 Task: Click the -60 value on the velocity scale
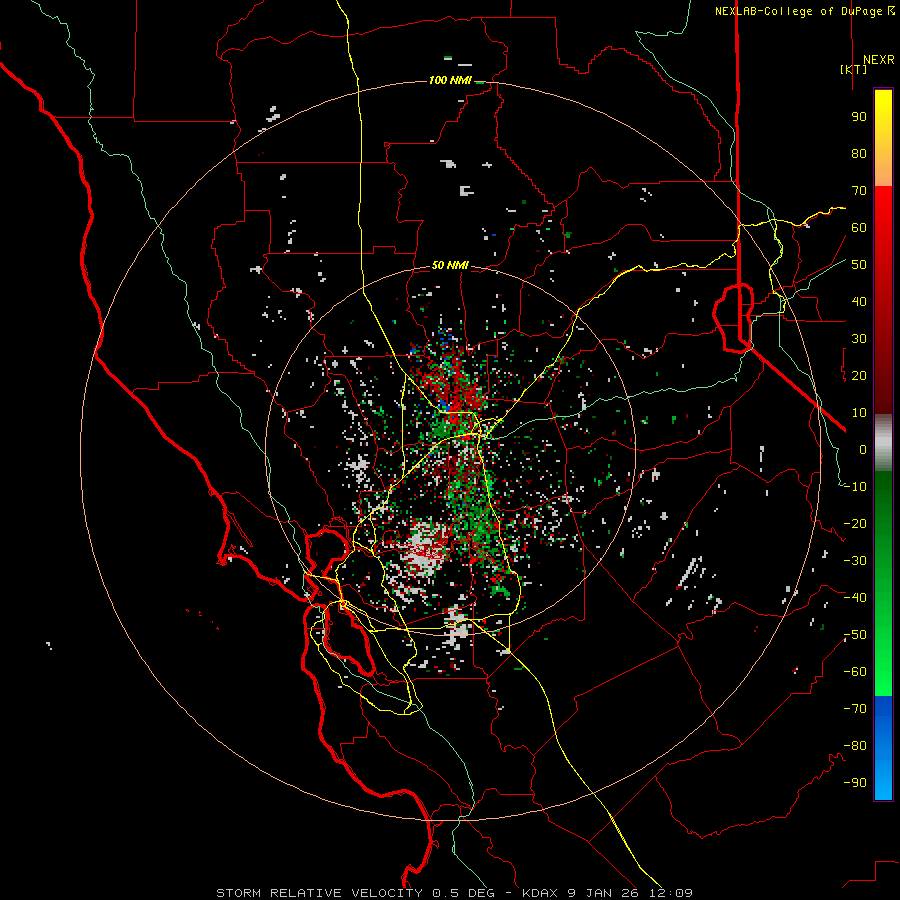point(855,672)
